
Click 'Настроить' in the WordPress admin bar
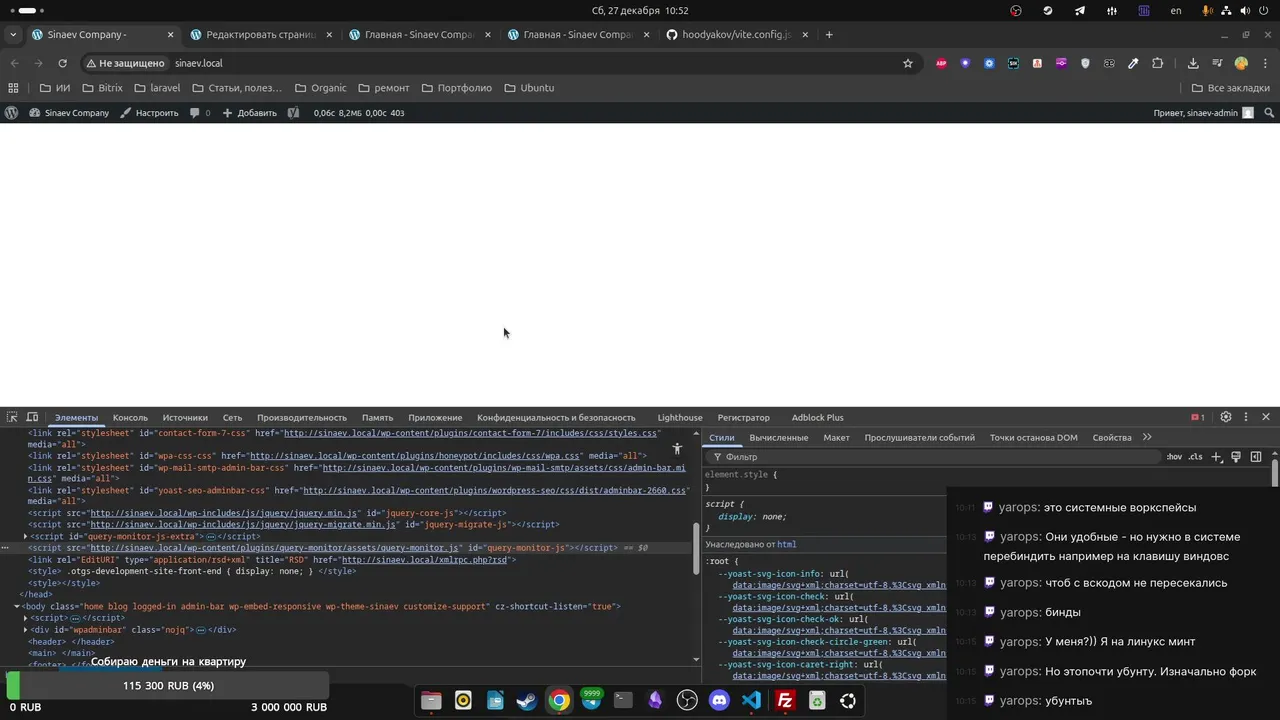click(x=149, y=113)
